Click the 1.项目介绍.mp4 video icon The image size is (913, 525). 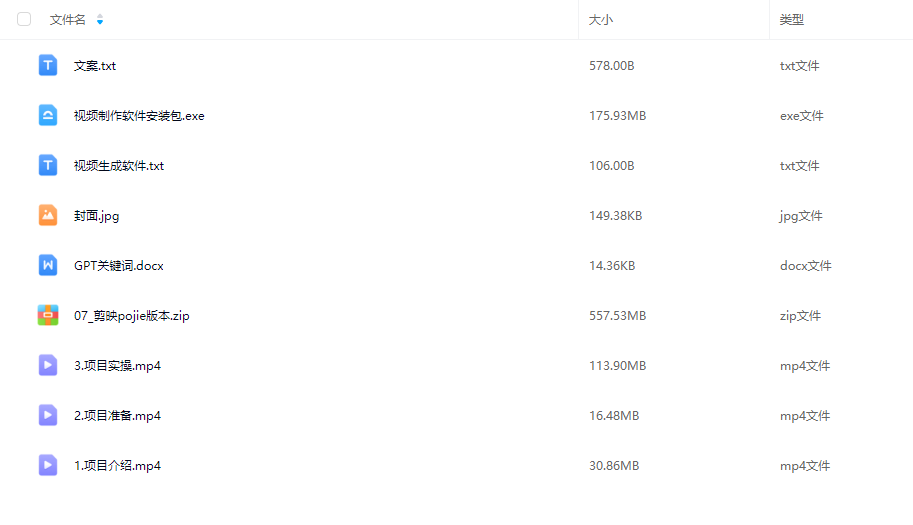point(48,466)
